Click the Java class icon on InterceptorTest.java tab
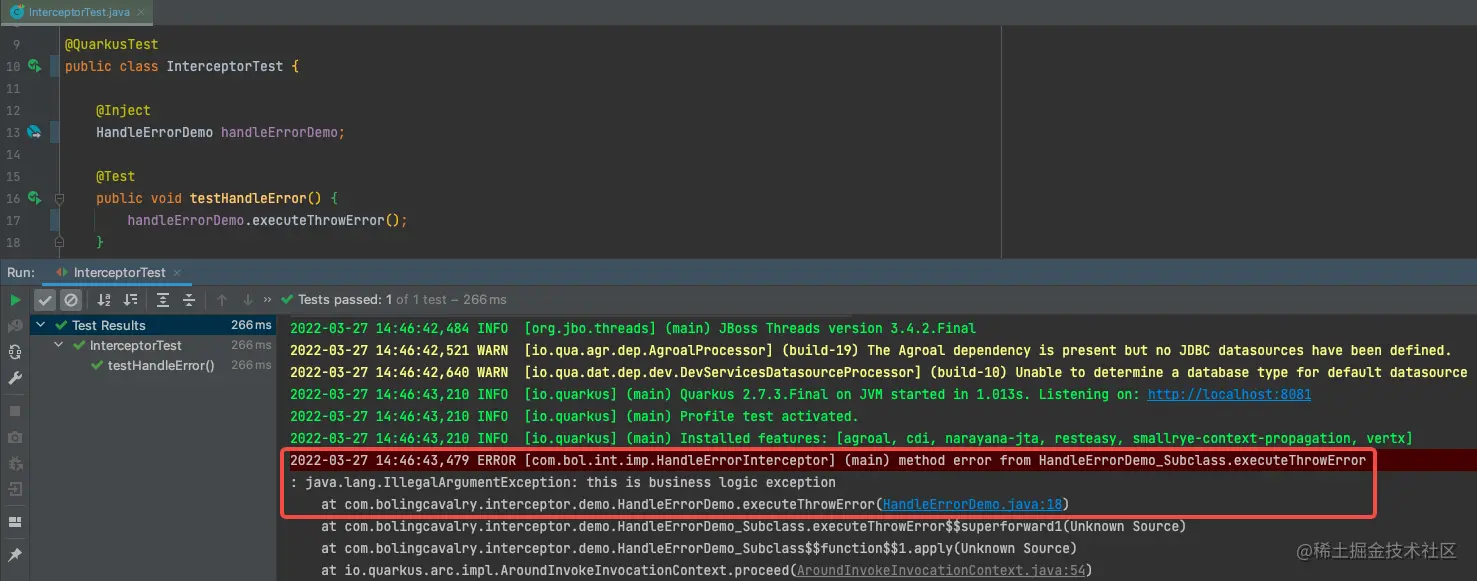This screenshot has height=581, width=1477. (17, 12)
